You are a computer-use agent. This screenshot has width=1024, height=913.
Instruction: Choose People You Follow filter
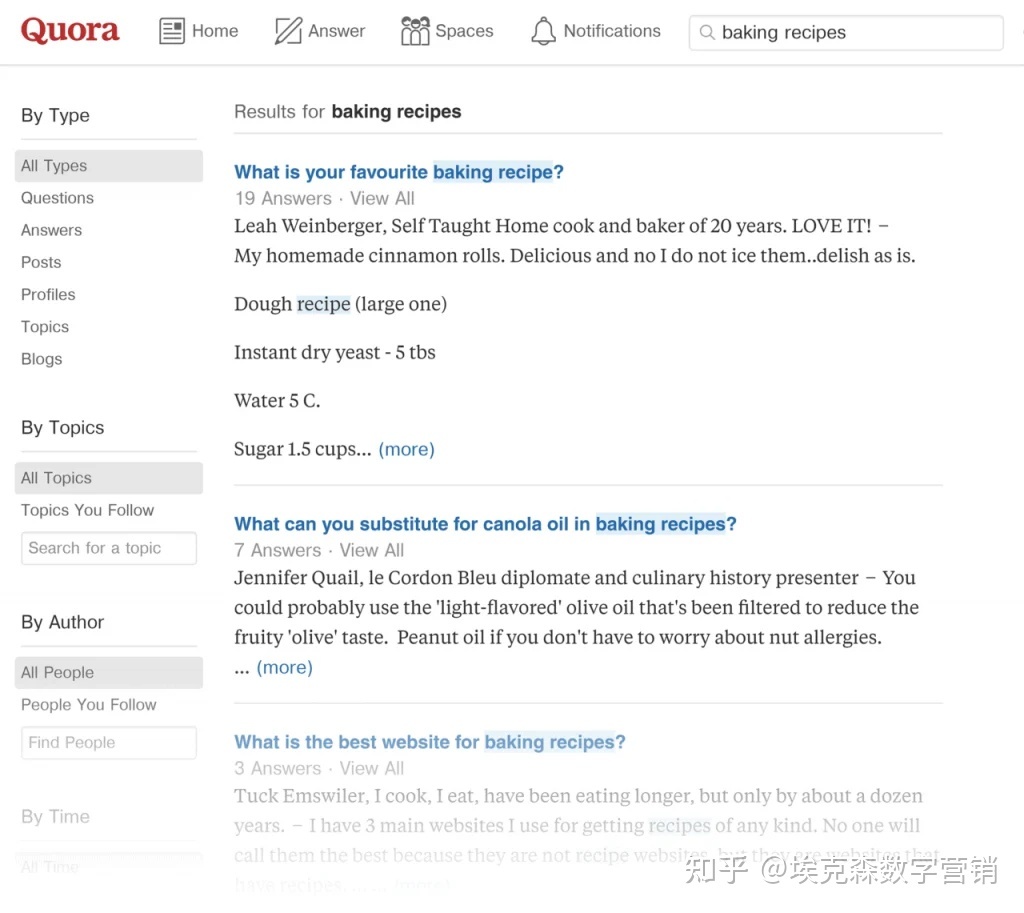(89, 705)
